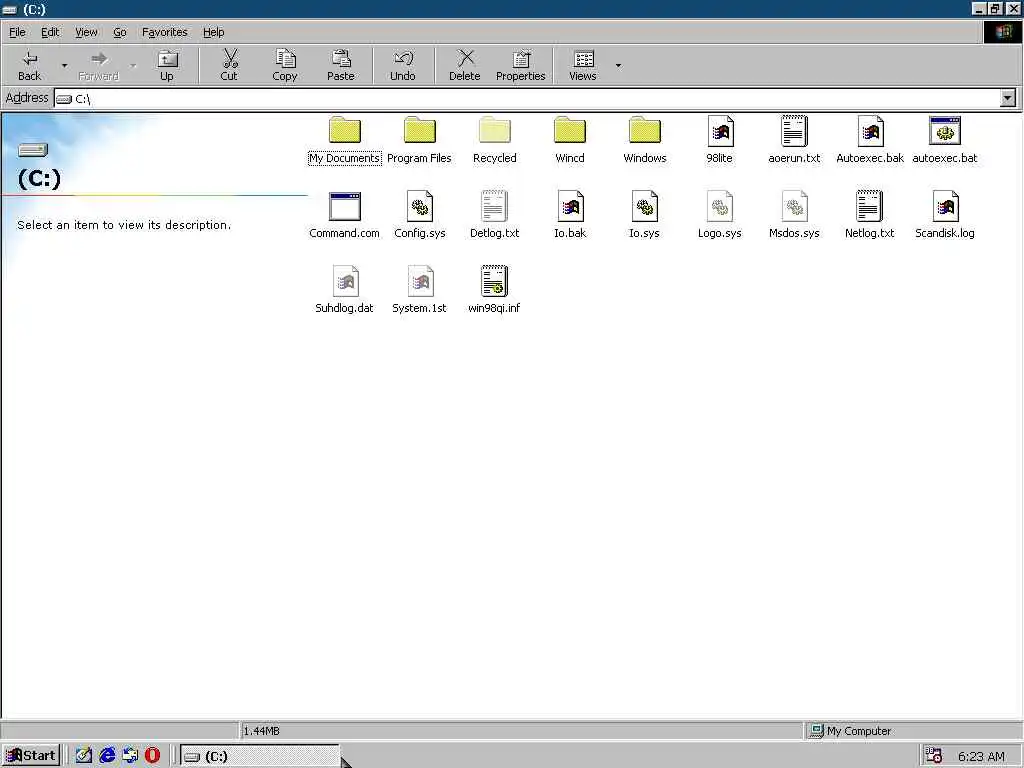Click the Paste toolbar icon
This screenshot has height=768, width=1024.
(340, 65)
